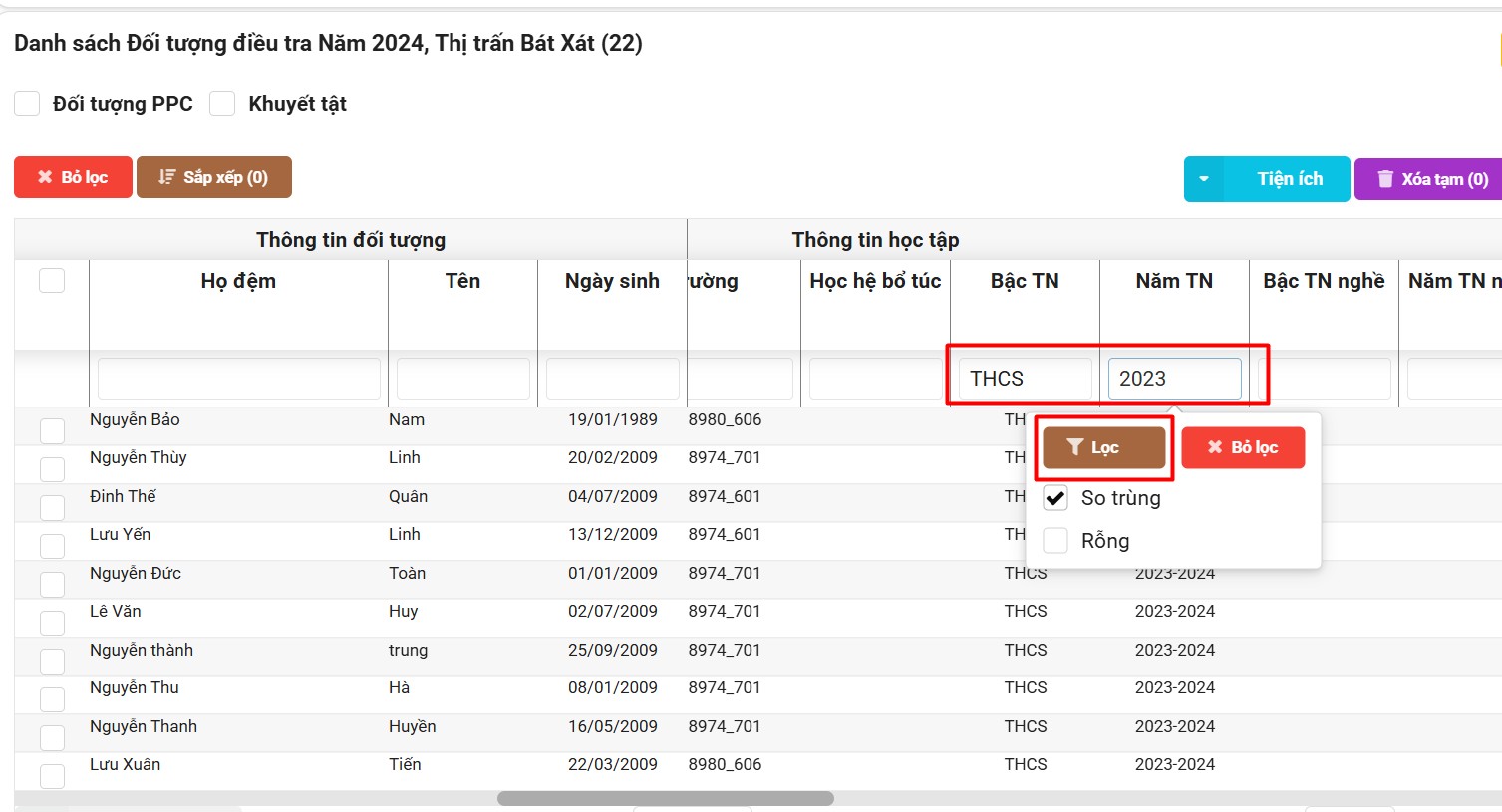Click Bỏ lọc in the filter popup

point(1243,448)
